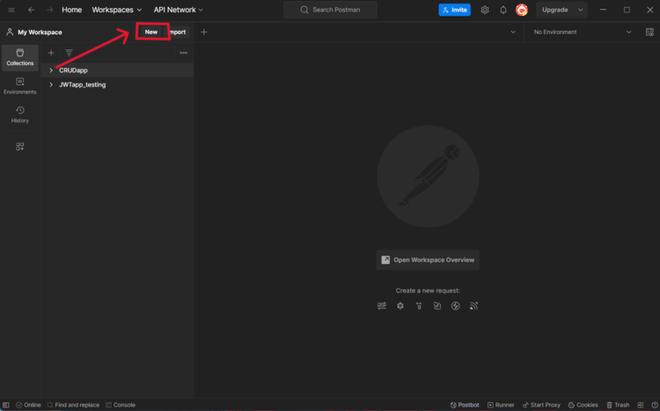The width and height of the screenshot is (660, 411).
Task: Click the Upgrade button
Action: pos(555,10)
